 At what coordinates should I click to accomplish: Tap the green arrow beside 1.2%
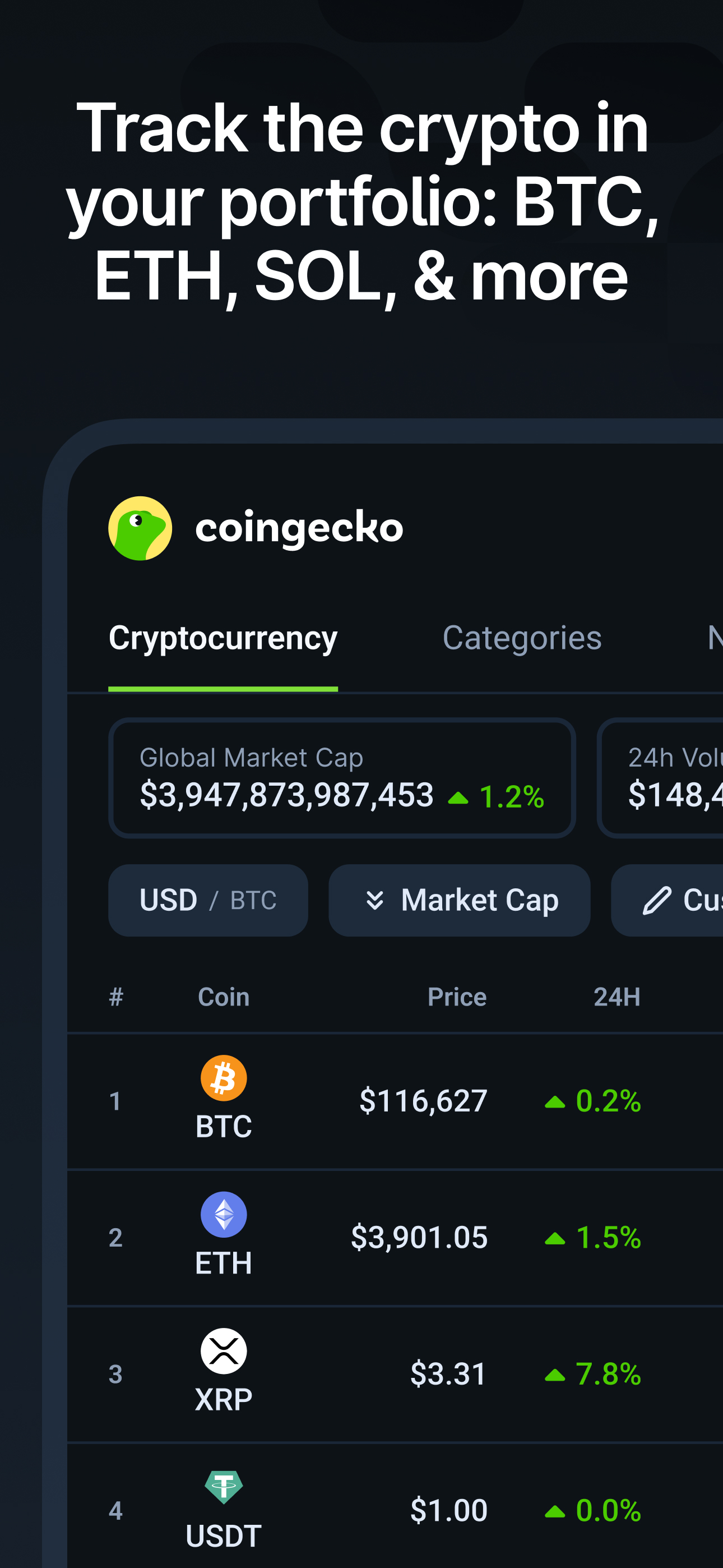458,797
